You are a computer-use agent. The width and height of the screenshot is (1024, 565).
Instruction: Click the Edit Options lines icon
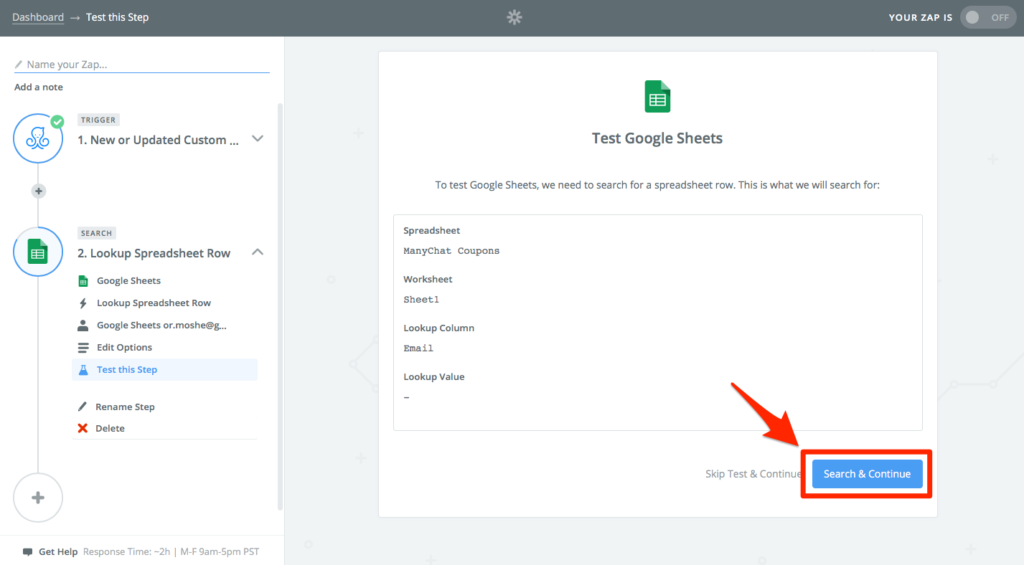pyautogui.click(x=83, y=347)
